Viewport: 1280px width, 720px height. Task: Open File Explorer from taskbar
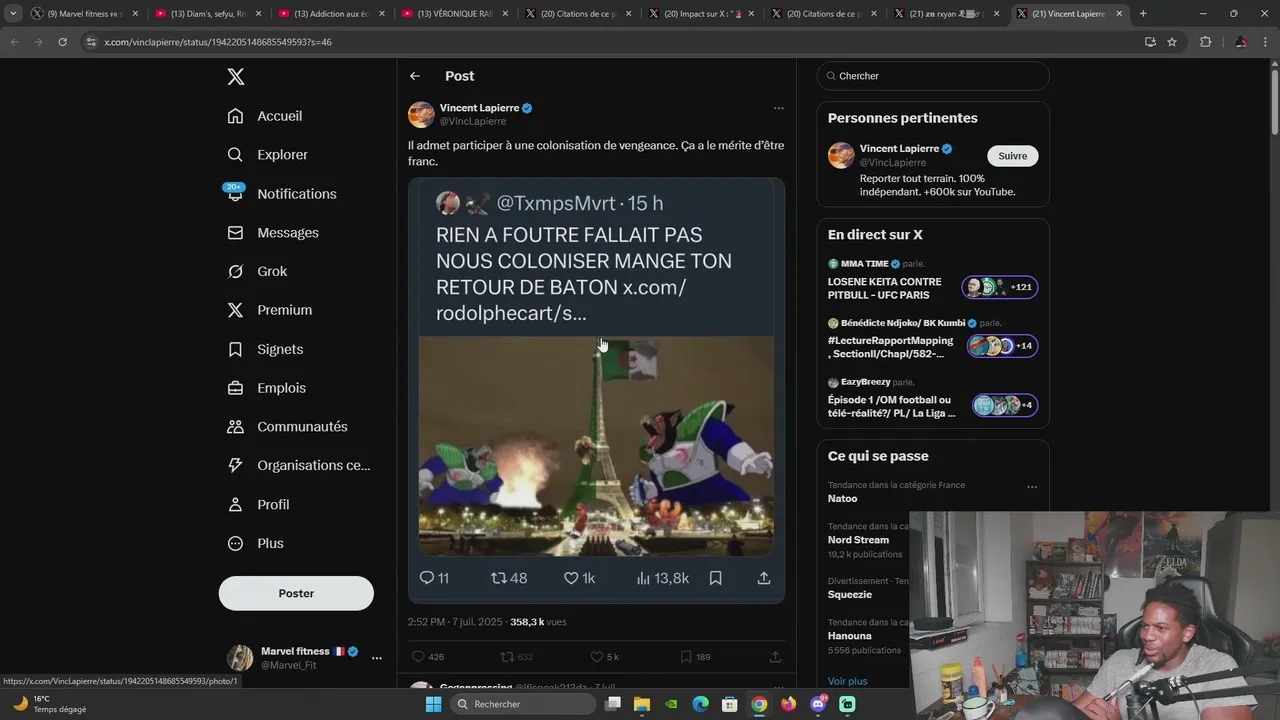[642, 704]
